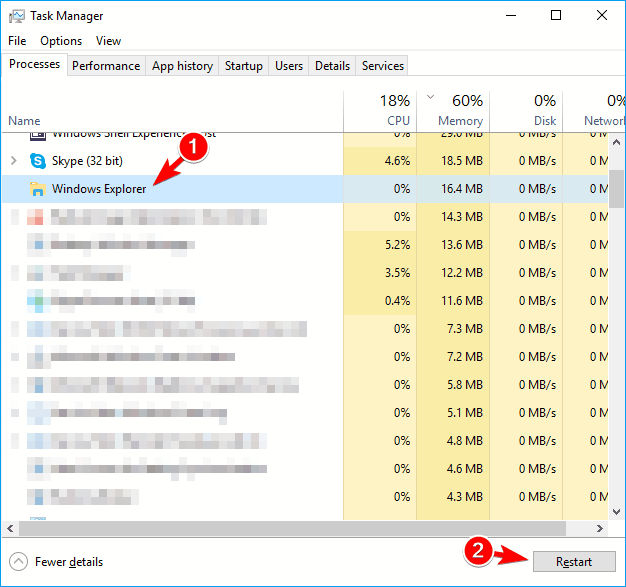Sort by the Network column header
626x587 pixels.
(594, 112)
